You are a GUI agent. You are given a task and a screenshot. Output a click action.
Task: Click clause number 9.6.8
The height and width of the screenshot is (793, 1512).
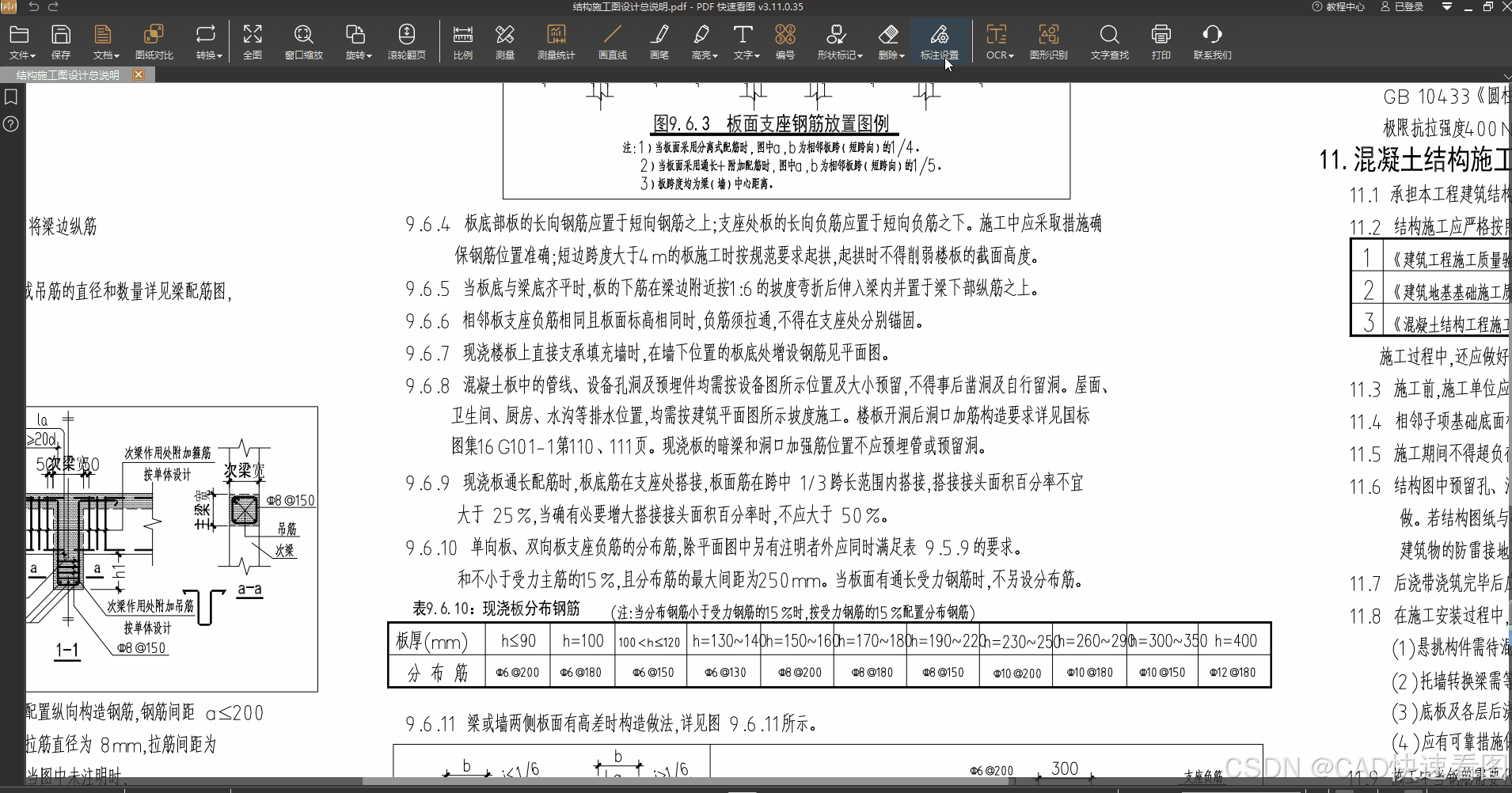(427, 386)
